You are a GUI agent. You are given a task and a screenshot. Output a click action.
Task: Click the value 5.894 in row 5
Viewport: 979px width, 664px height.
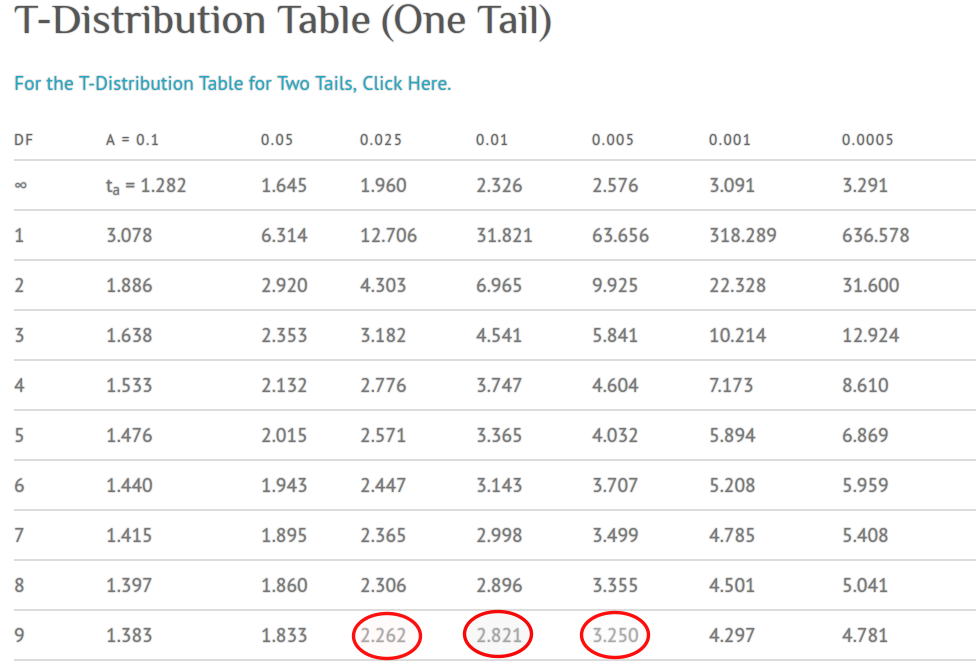732,436
